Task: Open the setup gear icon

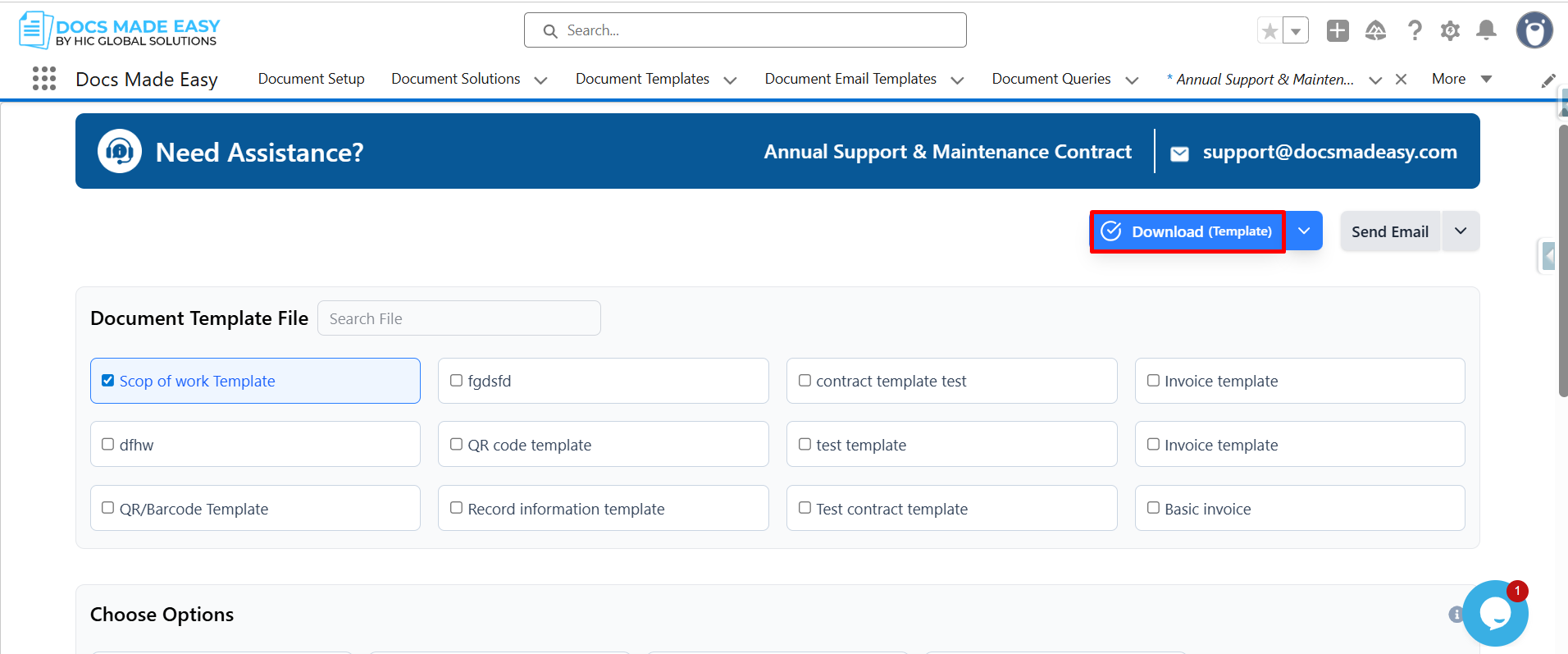Action: click(x=1450, y=31)
